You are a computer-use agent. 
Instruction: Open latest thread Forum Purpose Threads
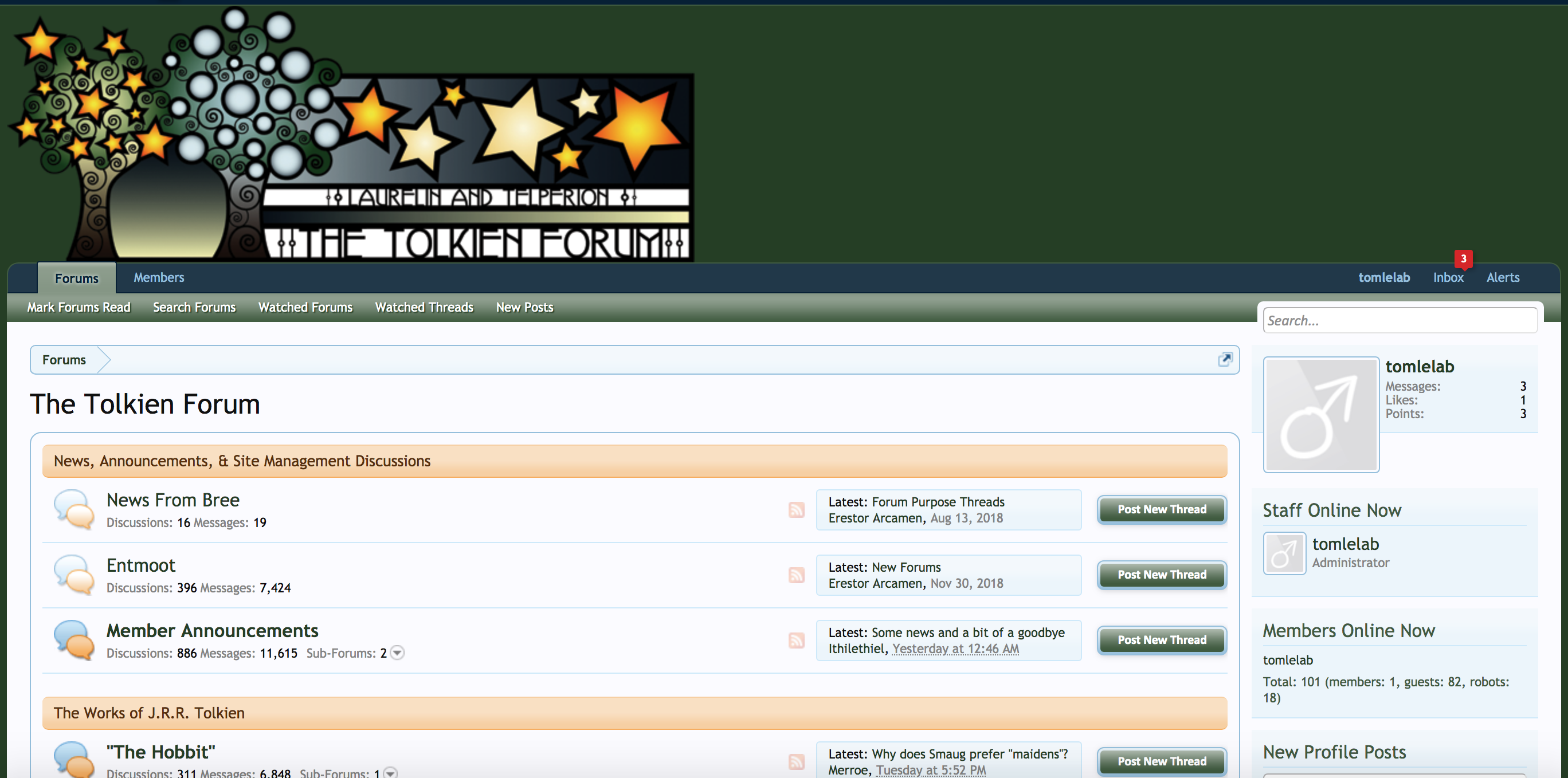[938, 502]
